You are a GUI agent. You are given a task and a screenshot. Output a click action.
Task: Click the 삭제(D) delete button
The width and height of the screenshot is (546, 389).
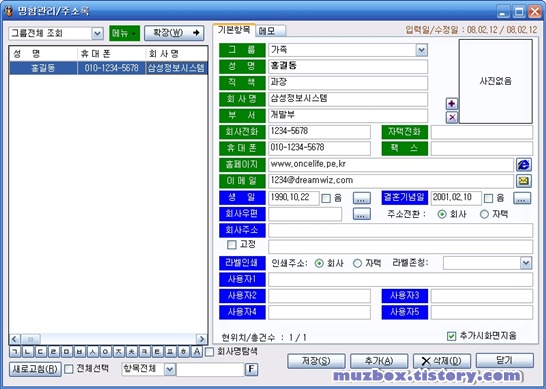(x=442, y=361)
